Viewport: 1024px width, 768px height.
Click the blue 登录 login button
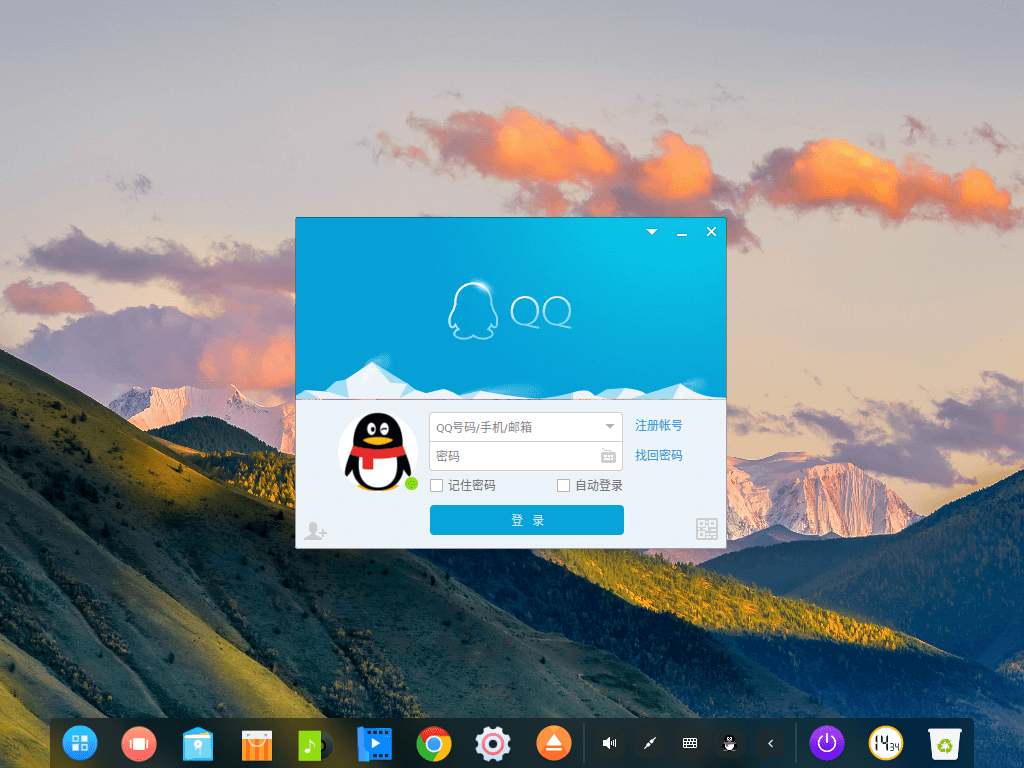click(x=526, y=520)
